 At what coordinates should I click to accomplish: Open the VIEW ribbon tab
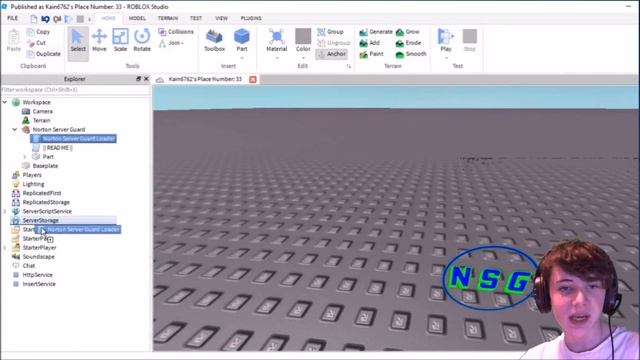click(x=221, y=18)
